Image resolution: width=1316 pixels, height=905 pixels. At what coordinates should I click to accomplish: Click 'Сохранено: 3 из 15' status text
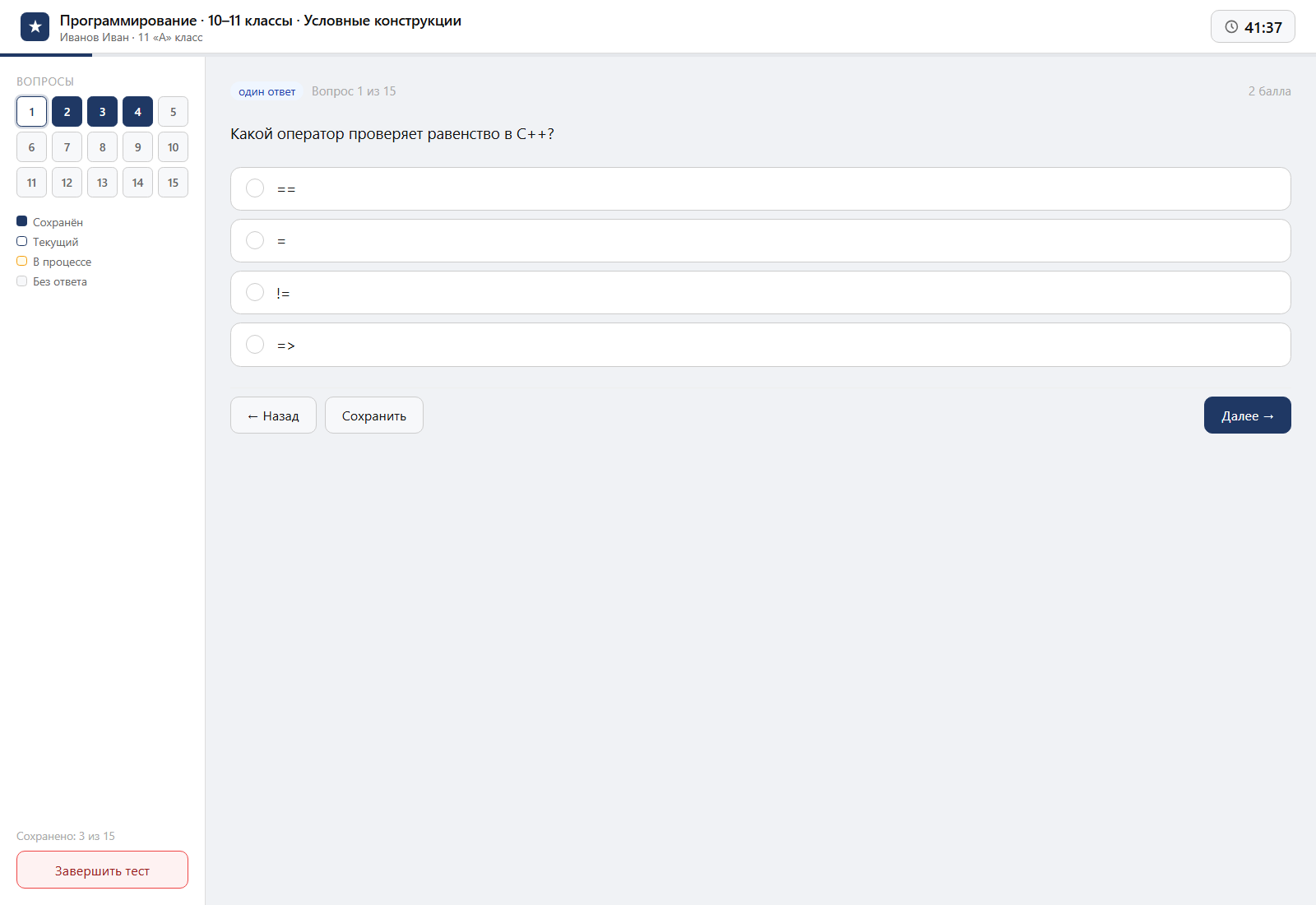(66, 836)
